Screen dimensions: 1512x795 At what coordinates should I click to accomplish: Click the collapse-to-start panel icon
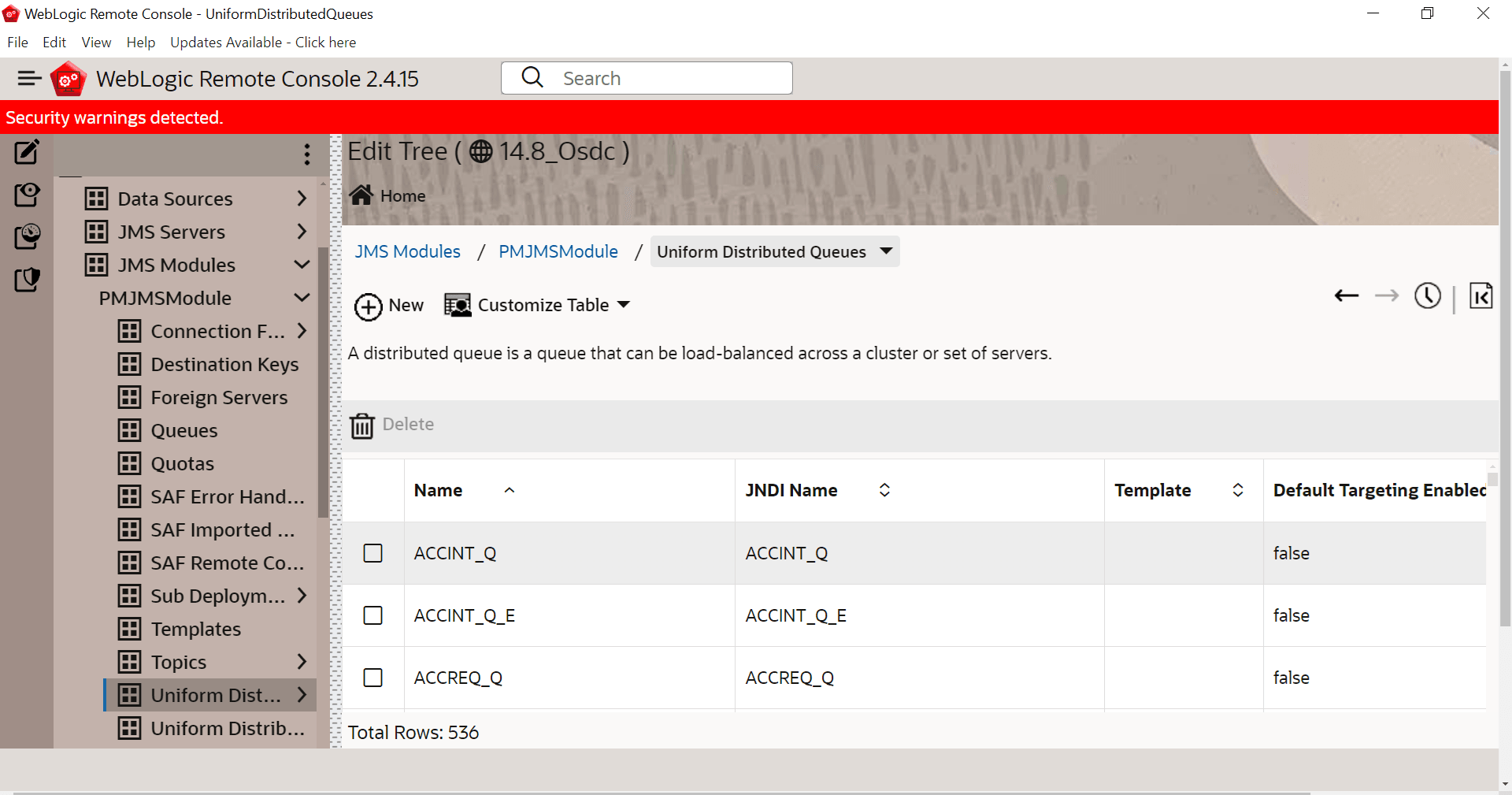pos(1480,295)
